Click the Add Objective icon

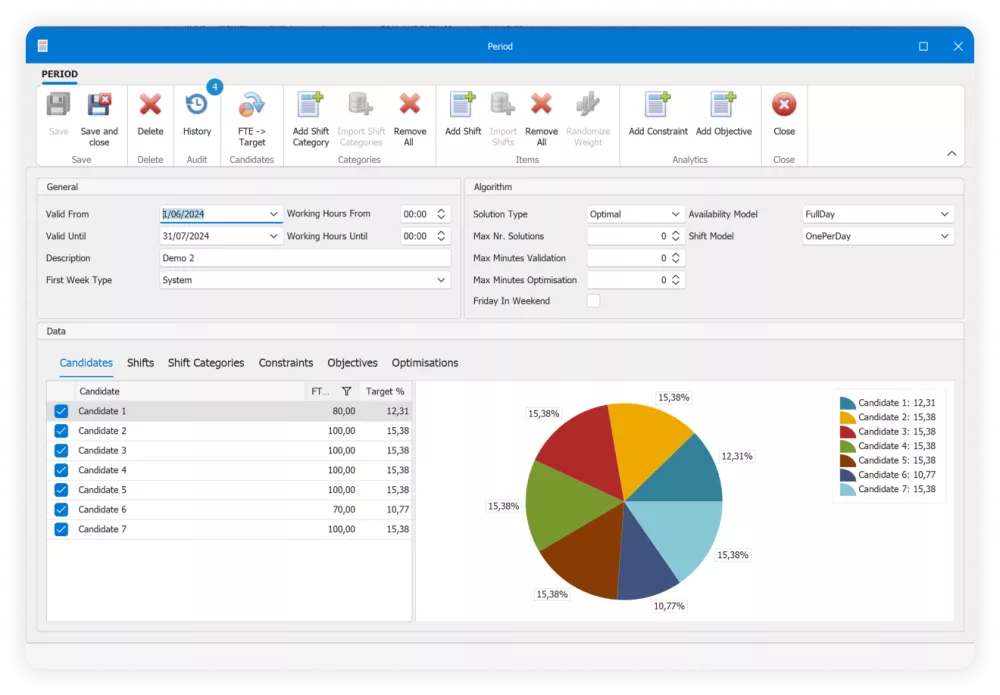pyautogui.click(x=723, y=105)
